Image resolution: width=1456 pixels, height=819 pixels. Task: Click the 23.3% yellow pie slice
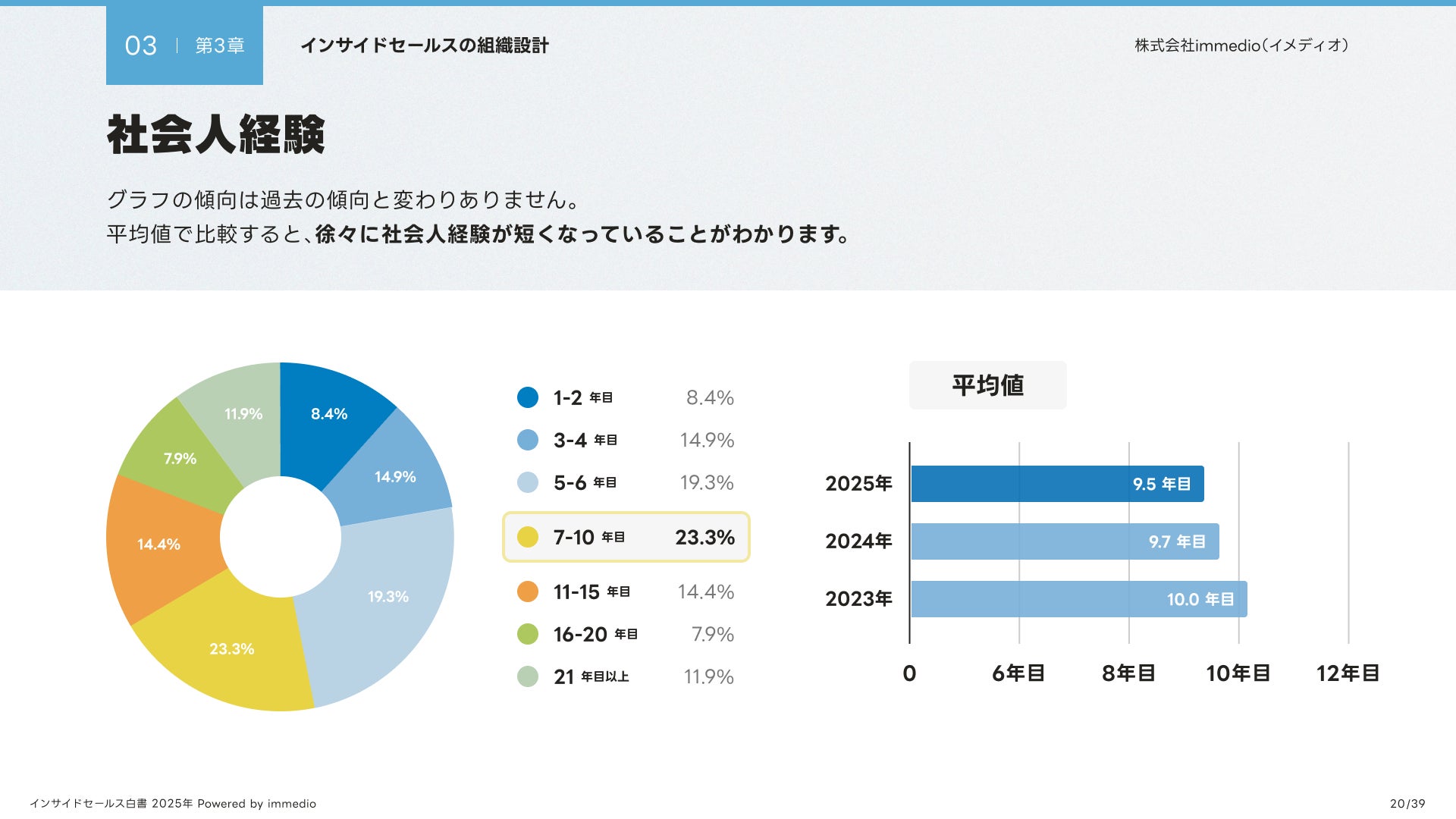[232, 649]
